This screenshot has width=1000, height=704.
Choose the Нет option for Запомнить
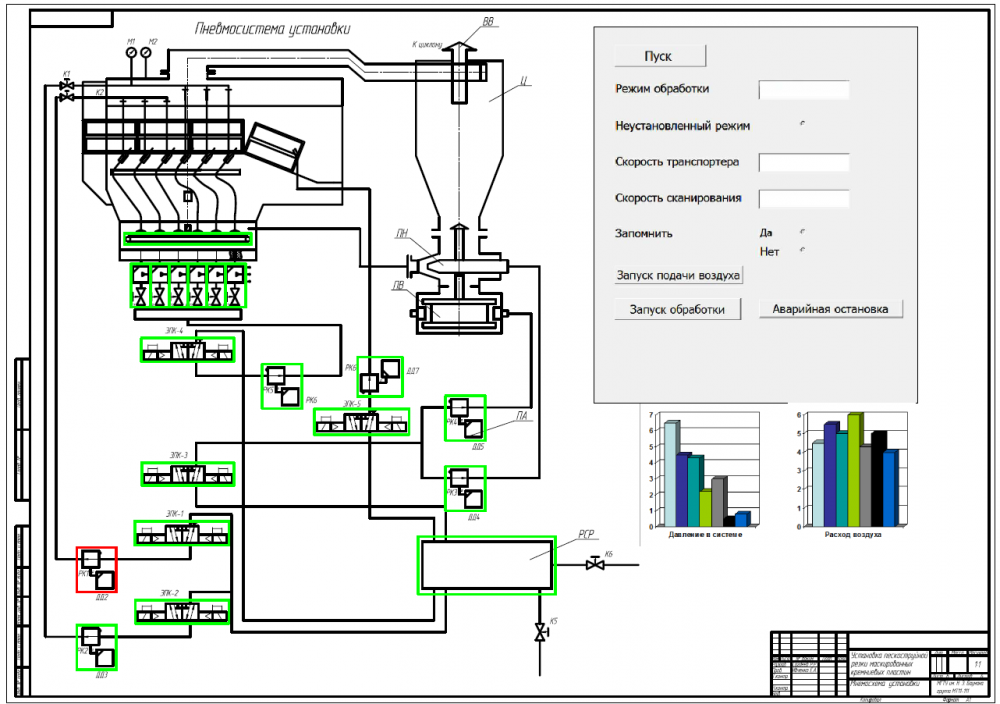803,251
